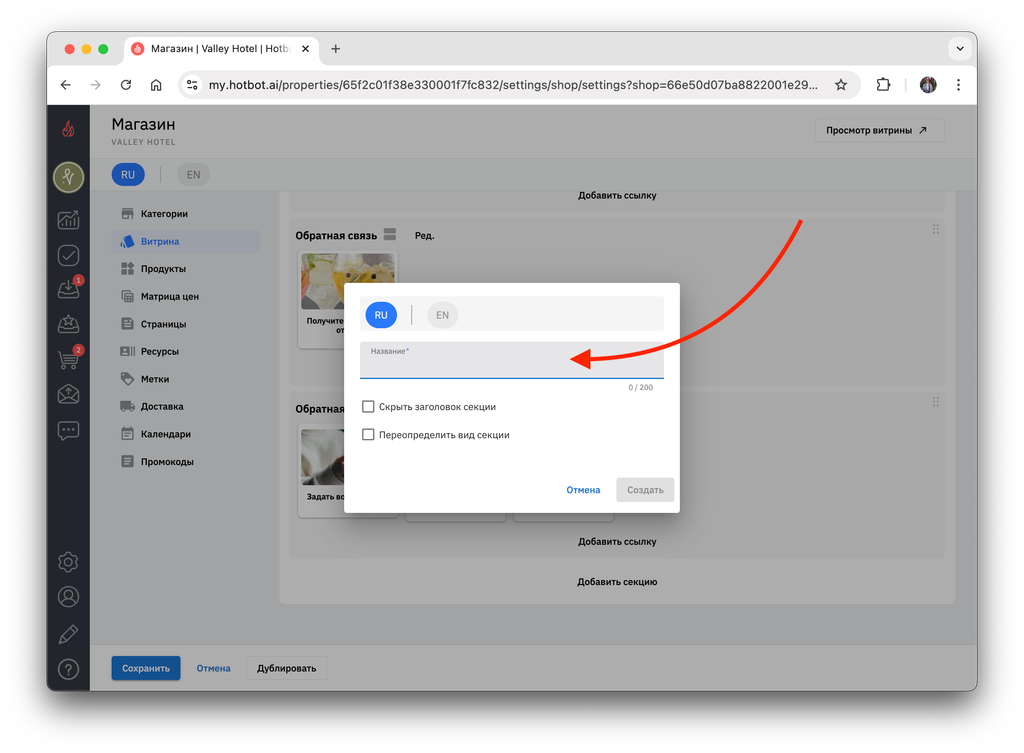Screen dimensions: 1024x753
Task: Click Добавить ссылку below the second section
Action: click(617, 541)
